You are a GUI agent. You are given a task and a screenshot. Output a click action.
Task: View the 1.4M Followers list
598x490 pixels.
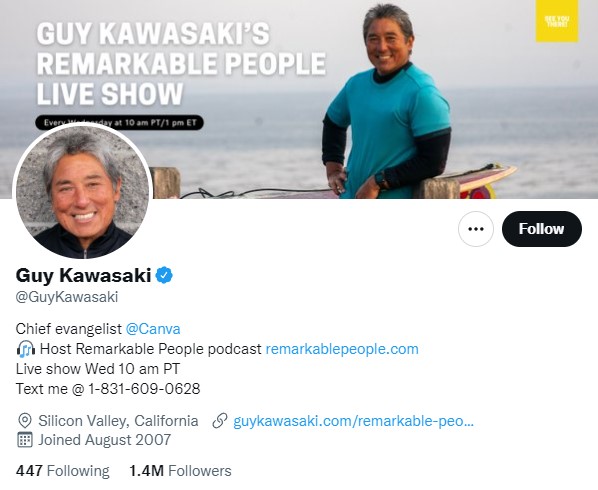click(x=180, y=471)
